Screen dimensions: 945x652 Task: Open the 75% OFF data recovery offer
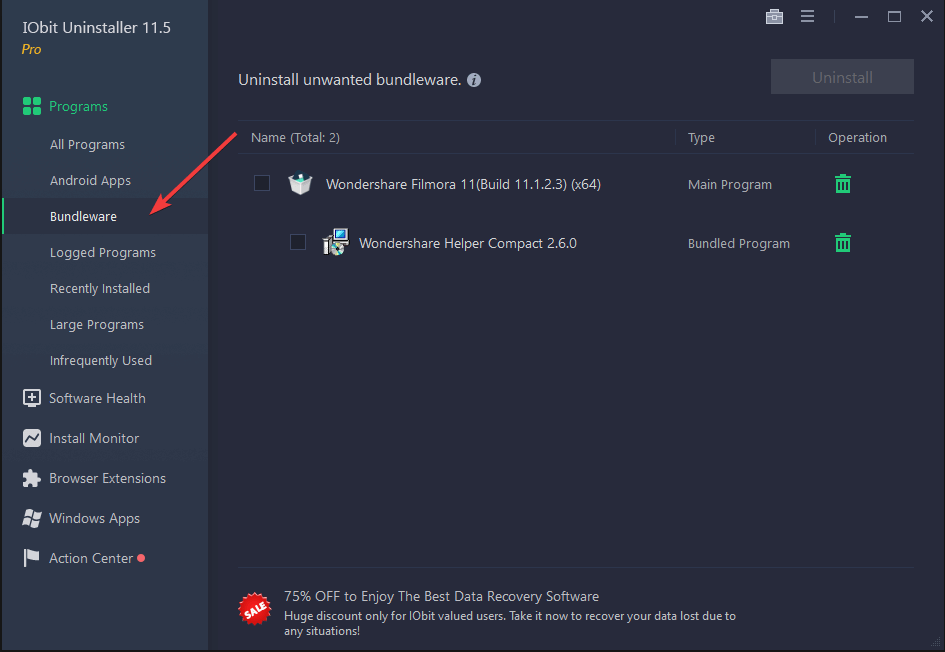pyautogui.click(x=441, y=597)
